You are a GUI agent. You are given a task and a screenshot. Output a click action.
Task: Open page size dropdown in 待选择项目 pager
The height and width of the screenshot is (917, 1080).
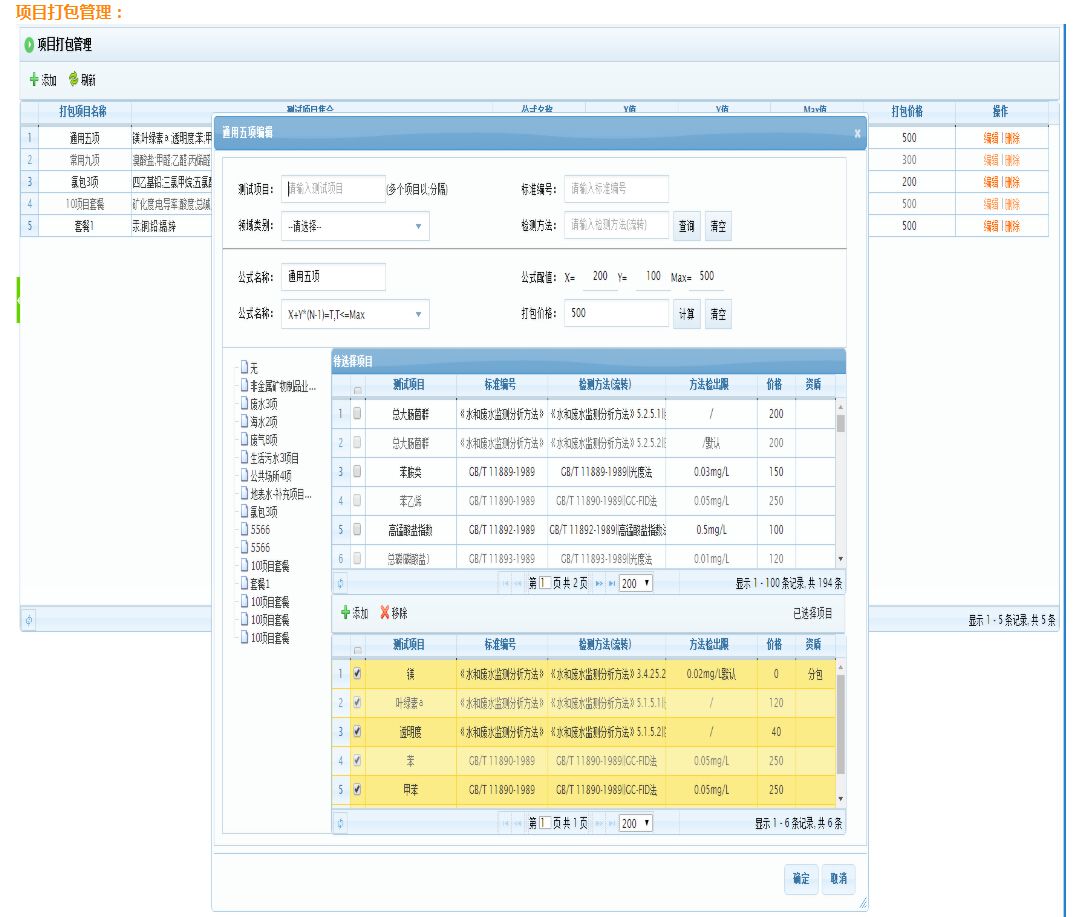[x=636, y=583]
